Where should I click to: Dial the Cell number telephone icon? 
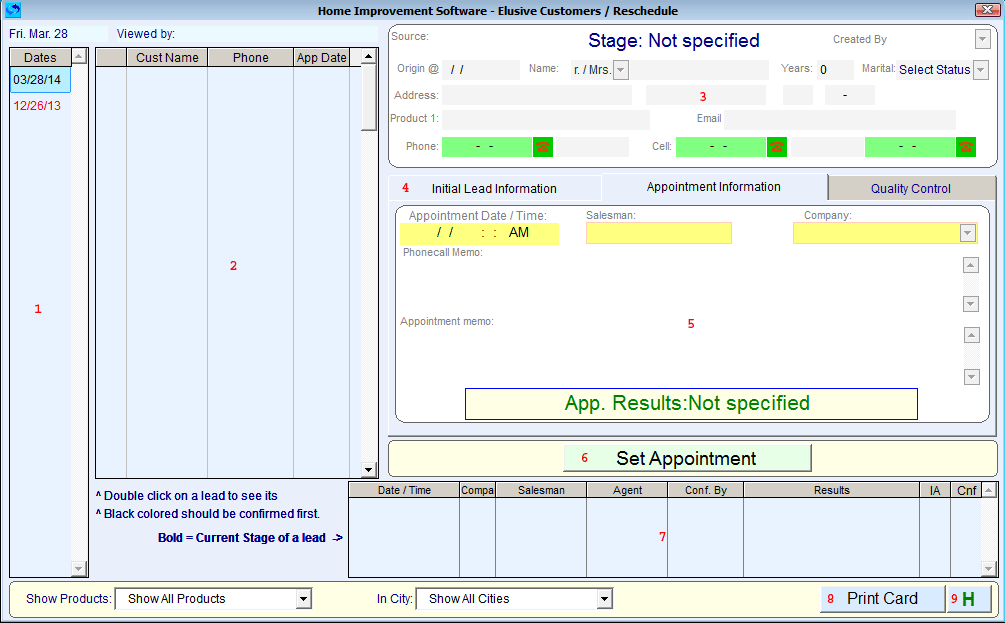coord(776,147)
